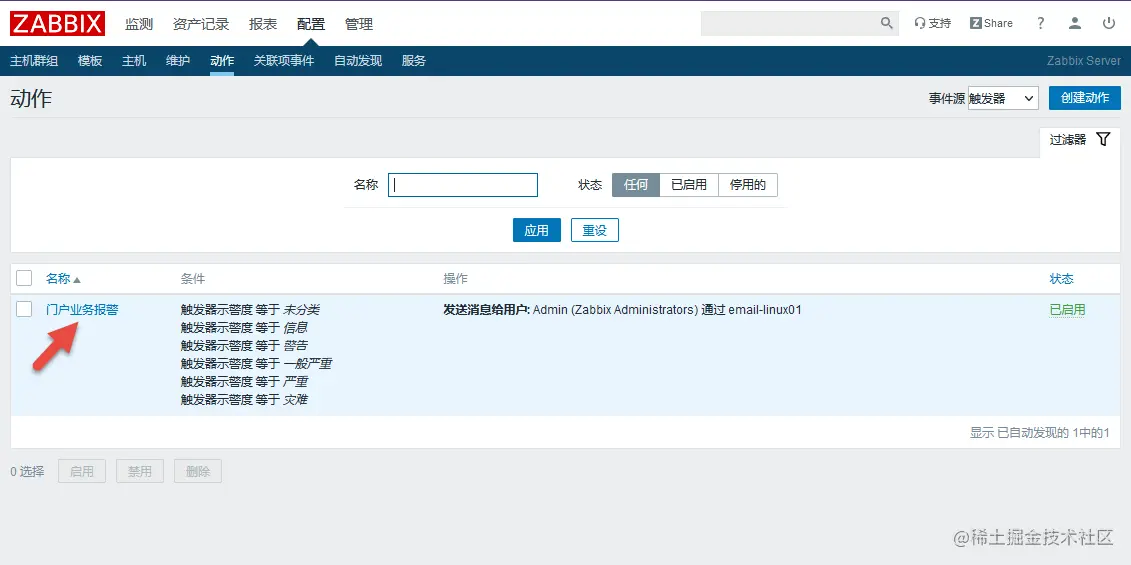Toggle the 已启用 status of 门户业务报警
Image resolution: width=1131 pixels, height=565 pixels.
tap(1068, 310)
